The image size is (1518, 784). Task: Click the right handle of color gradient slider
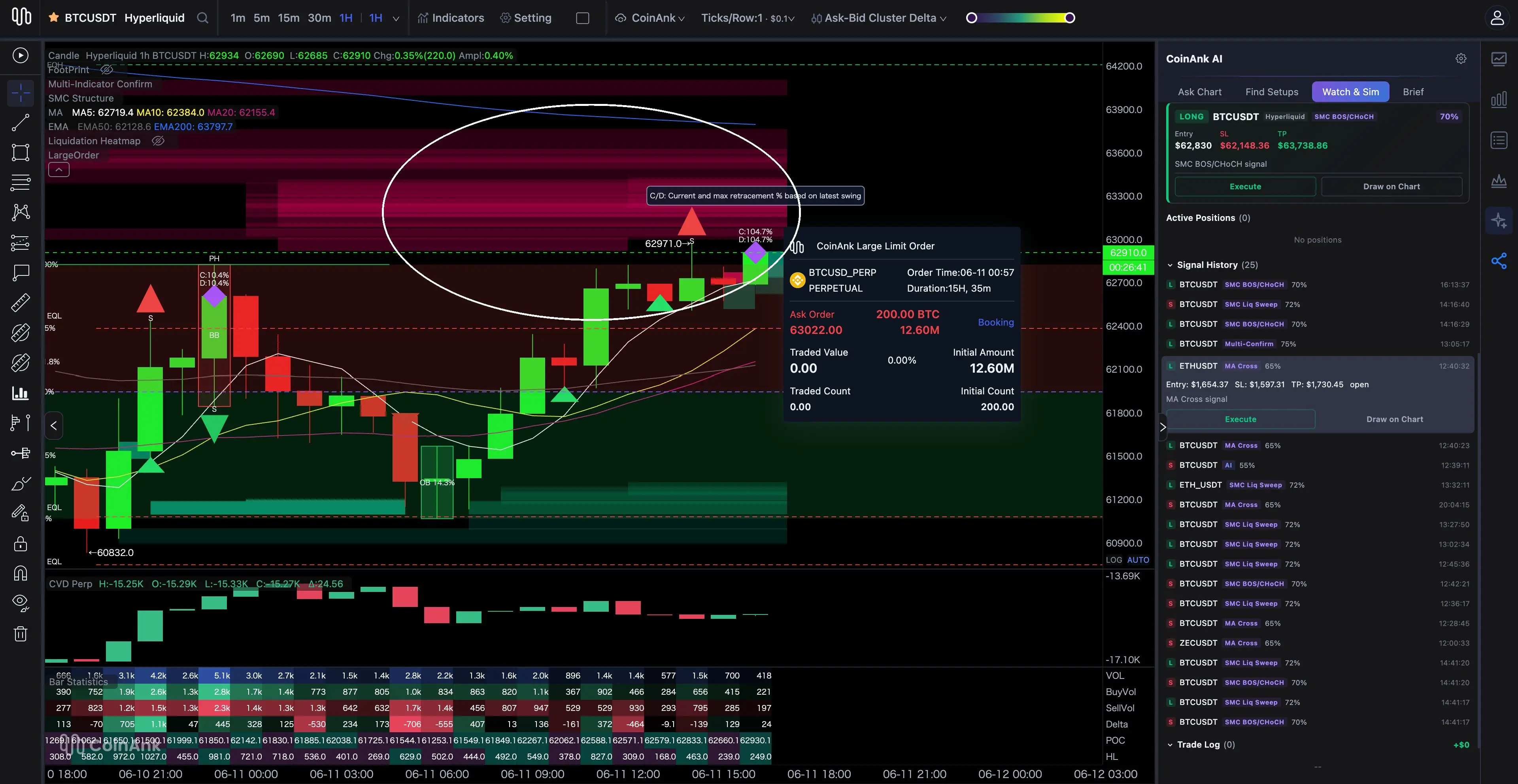point(1070,18)
